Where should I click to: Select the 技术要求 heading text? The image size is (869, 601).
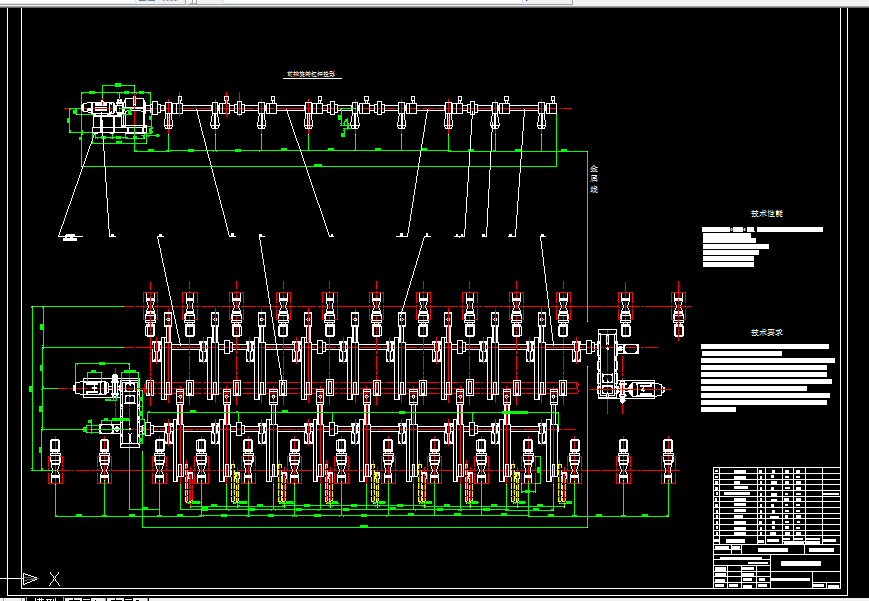click(766, 333)
